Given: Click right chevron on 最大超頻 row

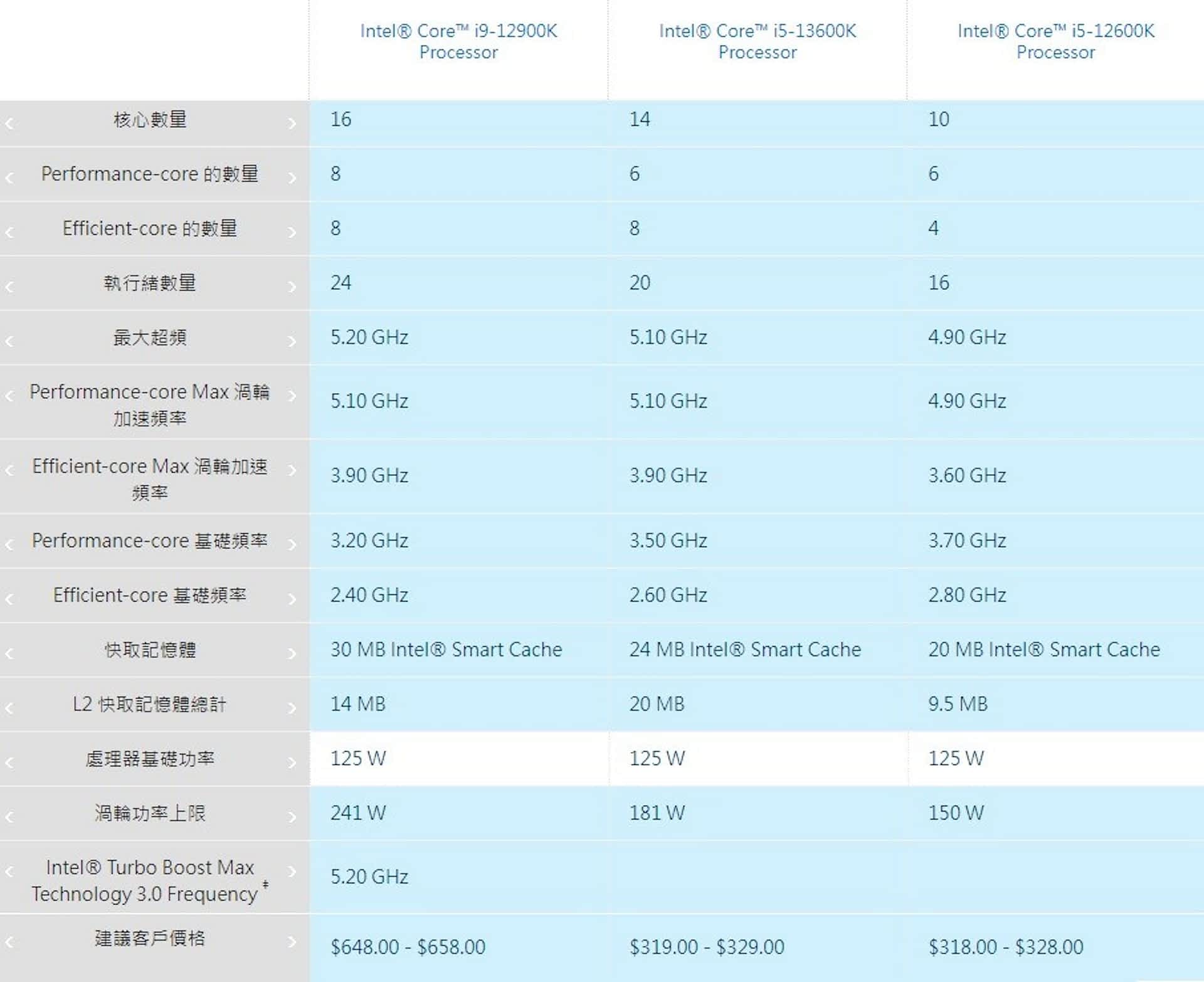Looking at the screenshot, I should coord(292,342).
